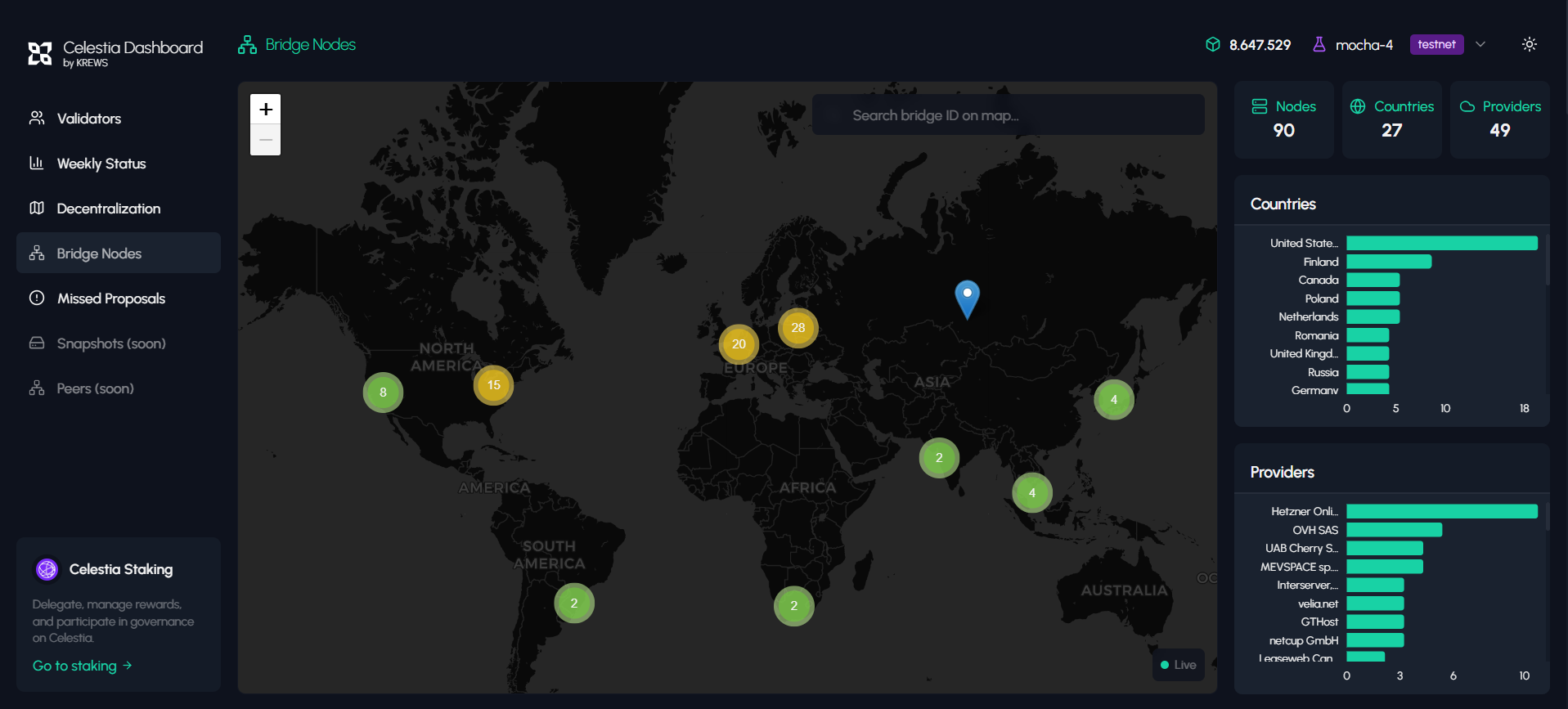Click the GTHost provider label
This screenshot has width=1568, height=709.
pos(1320,621)
